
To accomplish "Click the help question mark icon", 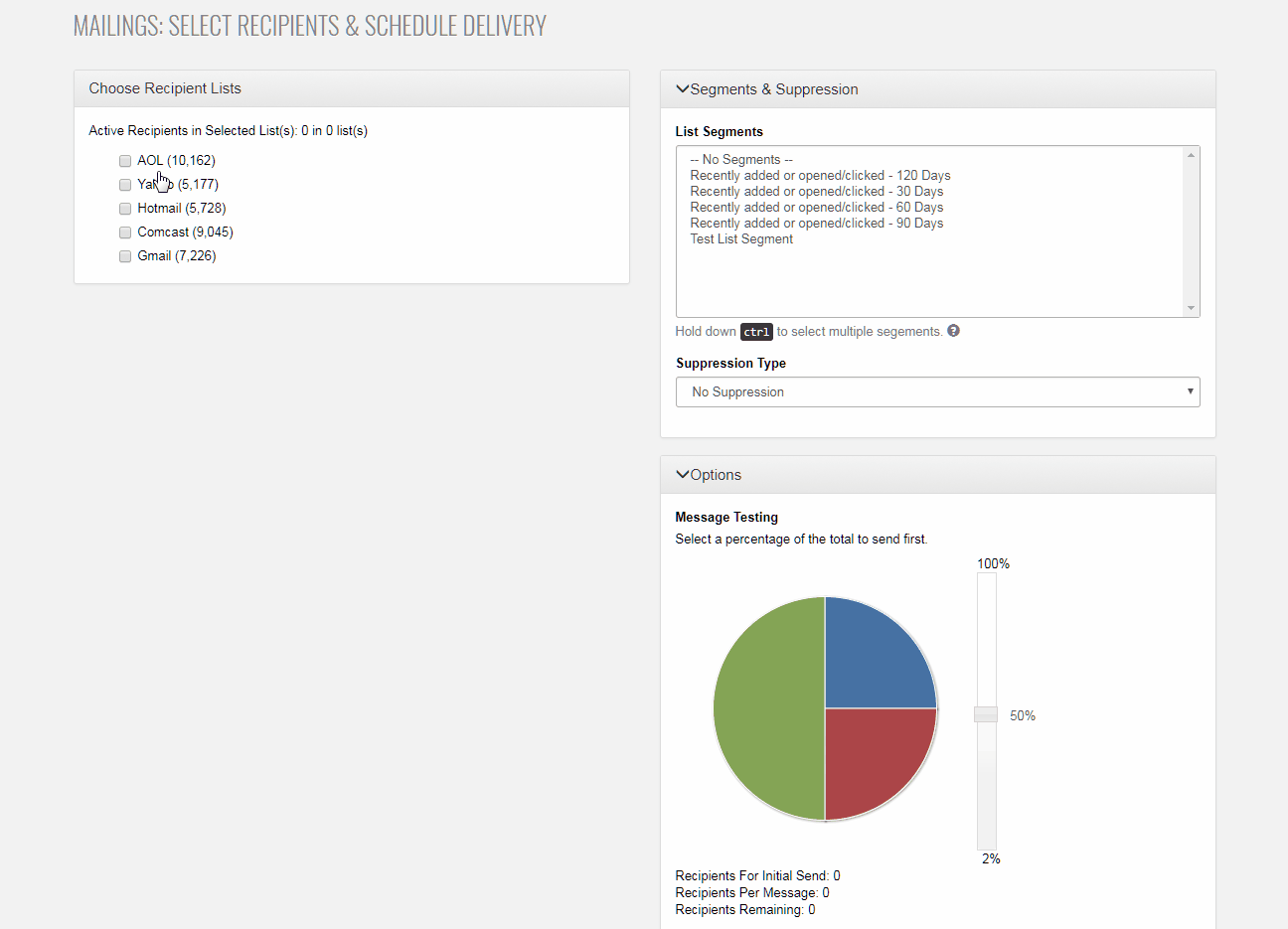I will (x=953, y=331).
